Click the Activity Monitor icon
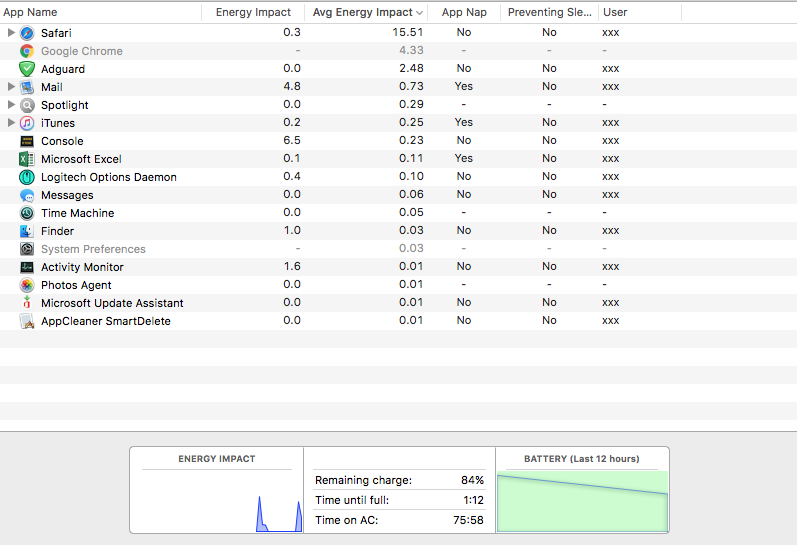 [27, 267]
